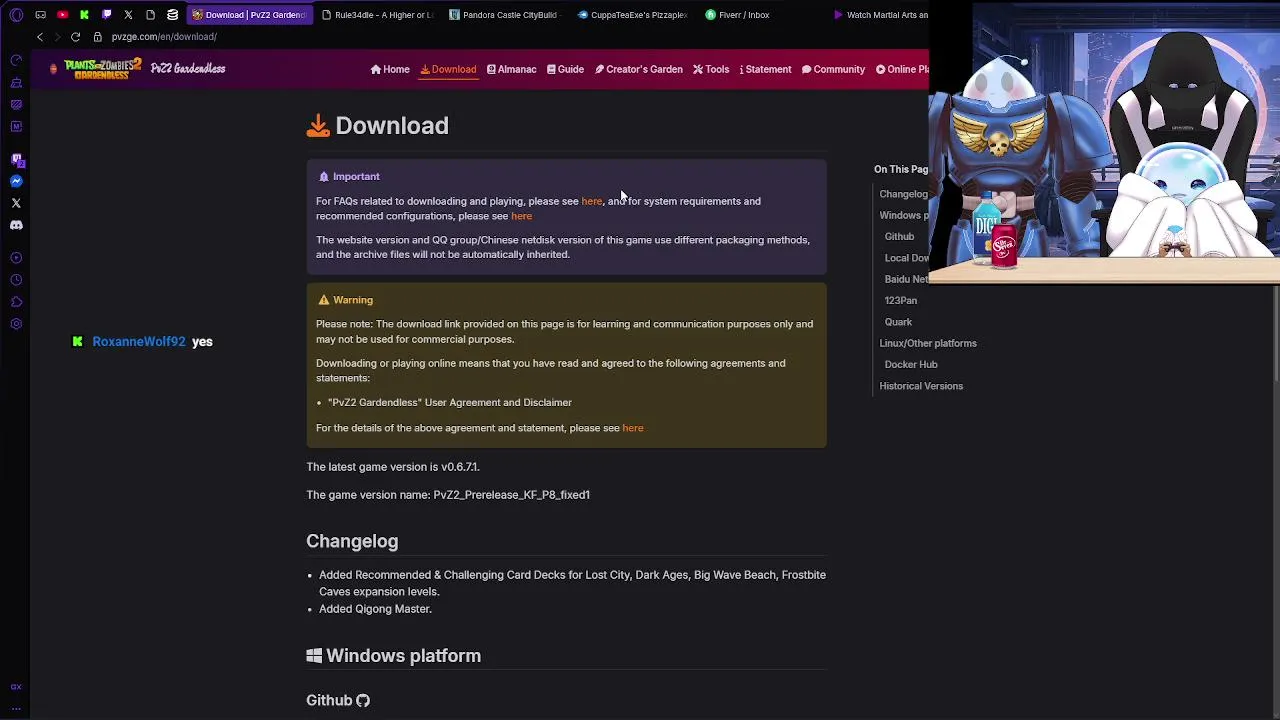Image resolution: width=1280 pixels, height=720 pixels.
Task: Open Online Play in the site navbar
Action: point(902,69)
